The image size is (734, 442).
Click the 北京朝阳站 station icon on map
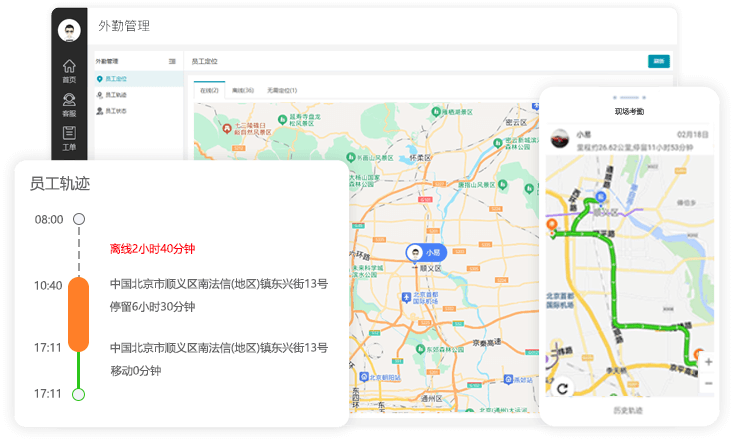[x=364, y=377]
